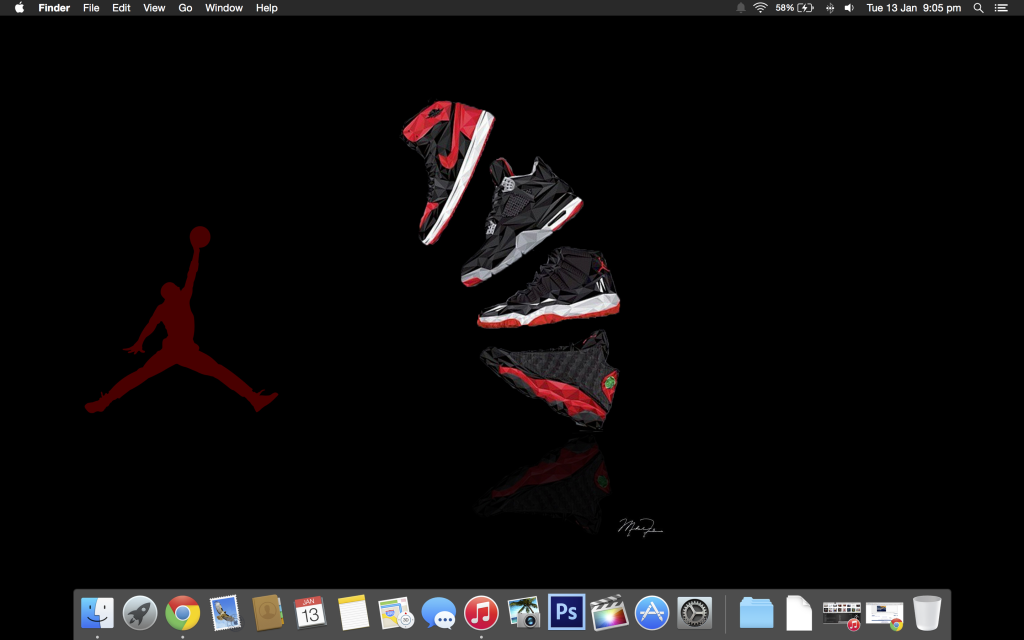This screenshot has width=1024, height=640.
Task: Launch Photoshop from the Dock
Action: (x=566, y=612)
